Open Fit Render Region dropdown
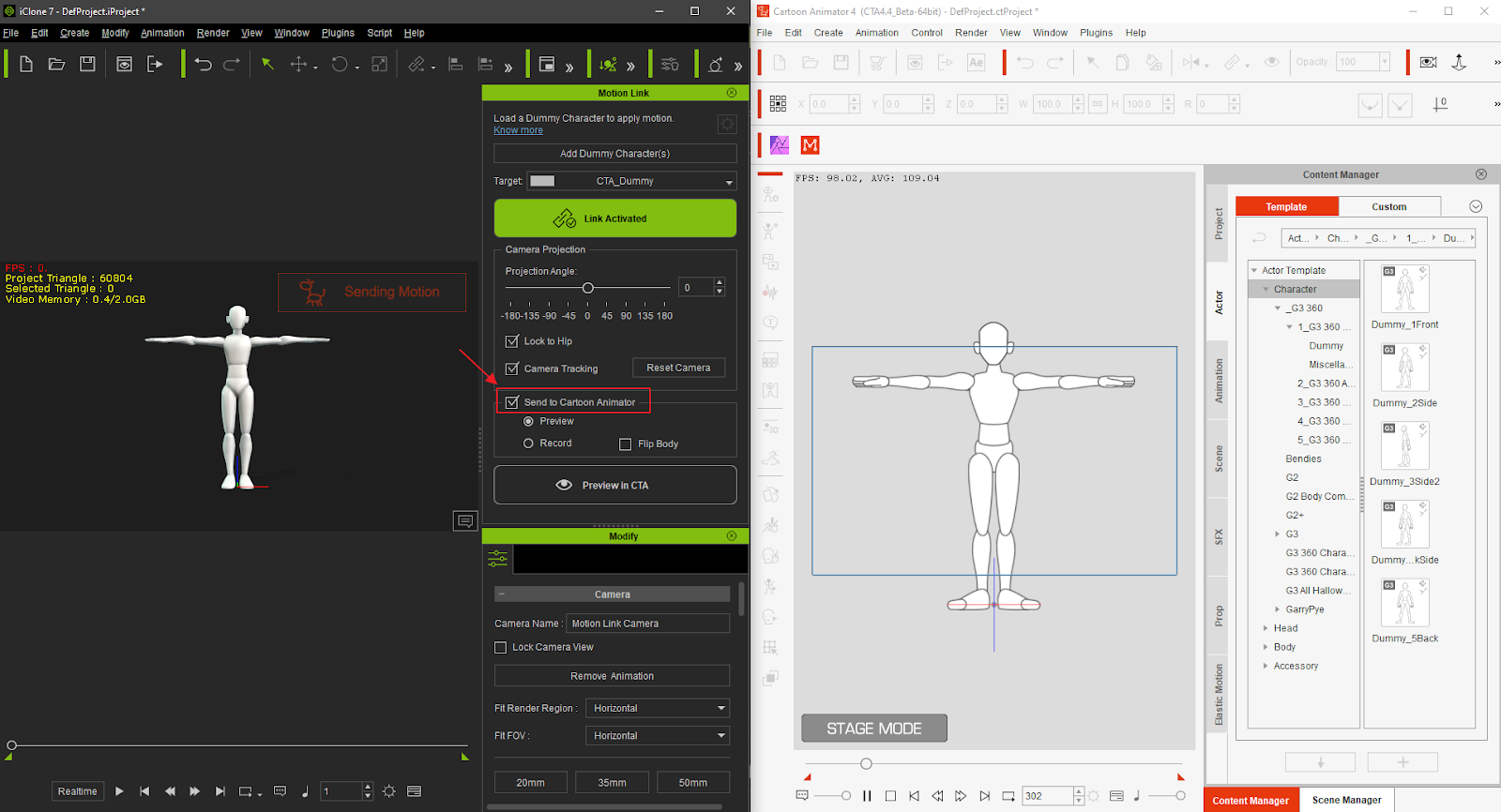The width and height of the screenshot is (1501, 812). tap(658, 708)
